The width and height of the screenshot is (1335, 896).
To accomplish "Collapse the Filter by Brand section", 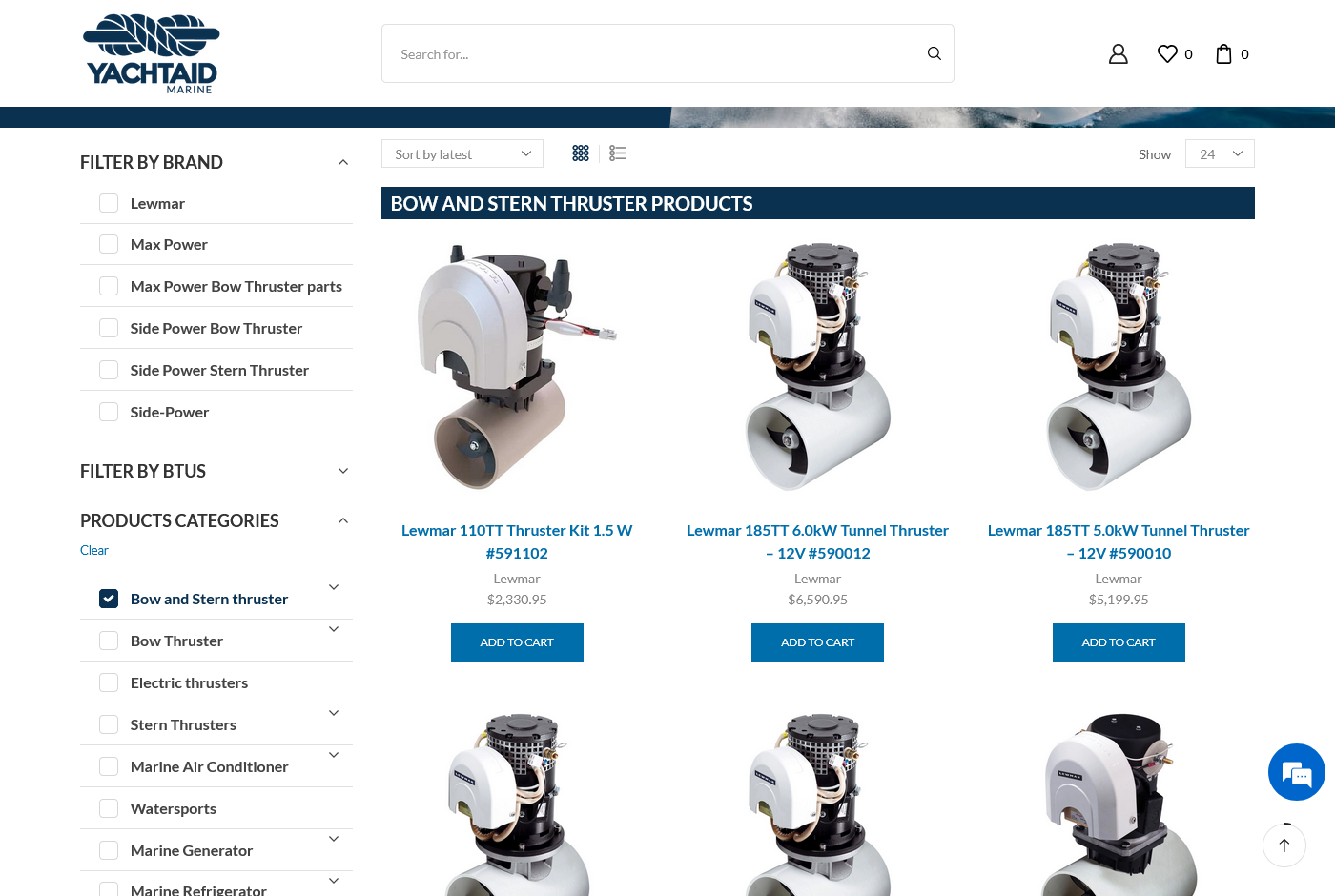I will point(343,163).
